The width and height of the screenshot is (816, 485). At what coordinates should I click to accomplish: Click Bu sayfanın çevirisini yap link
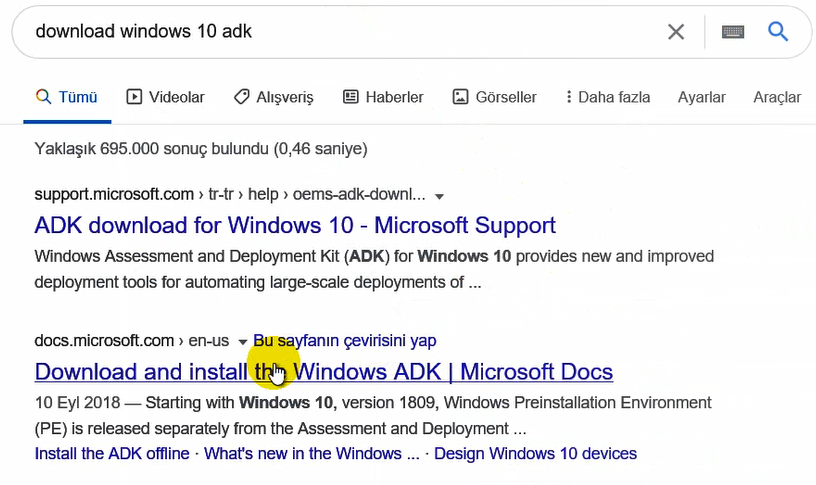coord(345,341)
